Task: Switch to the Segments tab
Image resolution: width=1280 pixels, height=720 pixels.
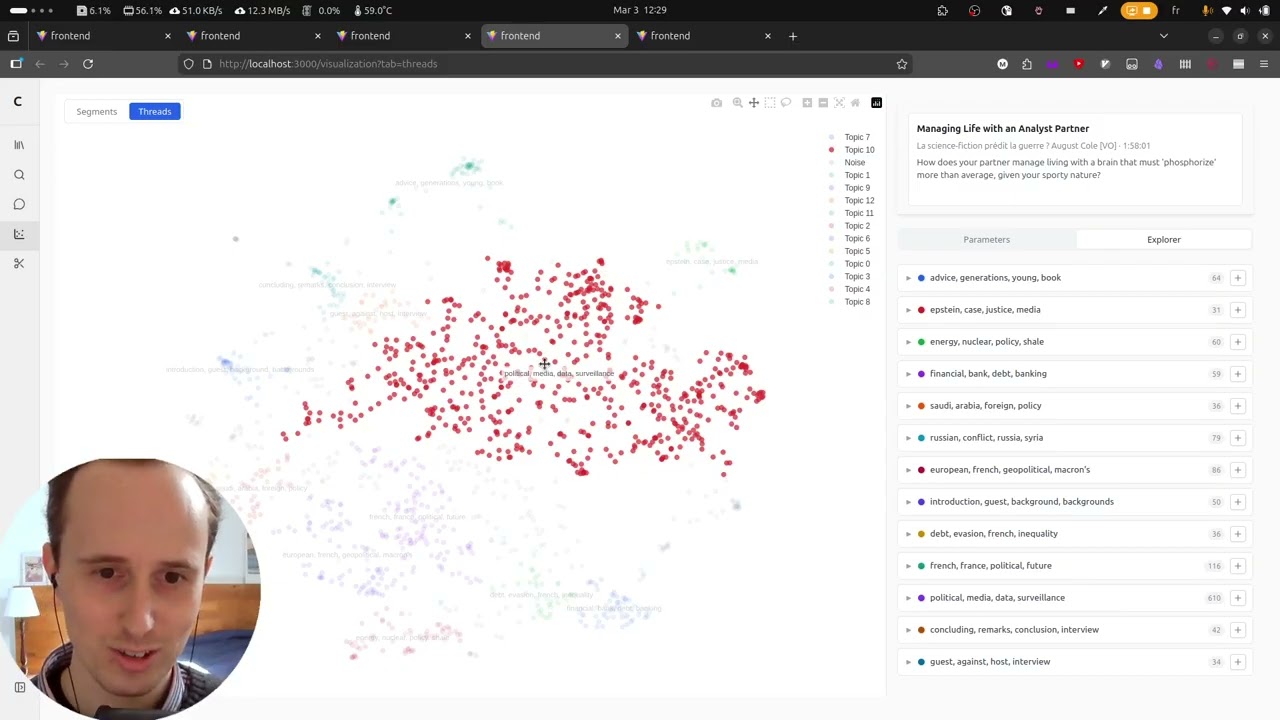Action: point(97,111)
